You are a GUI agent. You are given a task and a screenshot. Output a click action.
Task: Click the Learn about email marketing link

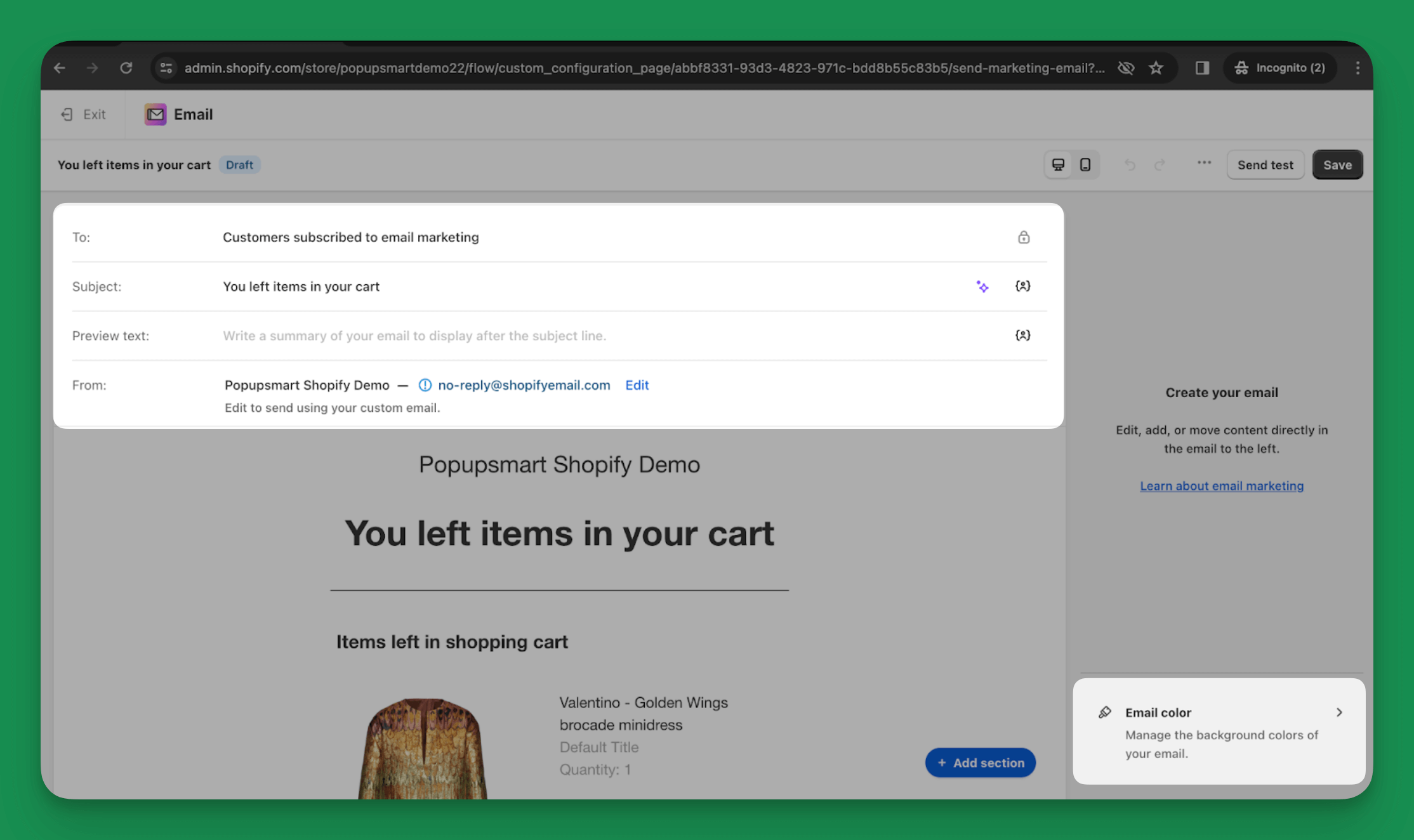[x=1221, y=485]
